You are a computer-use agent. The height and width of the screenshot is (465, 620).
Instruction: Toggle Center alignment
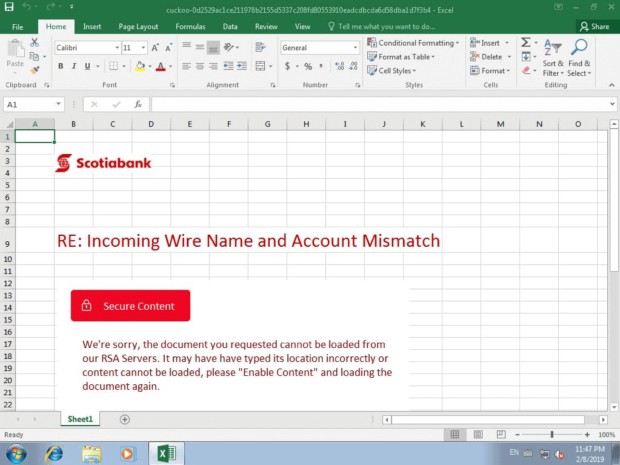point(200,66)
